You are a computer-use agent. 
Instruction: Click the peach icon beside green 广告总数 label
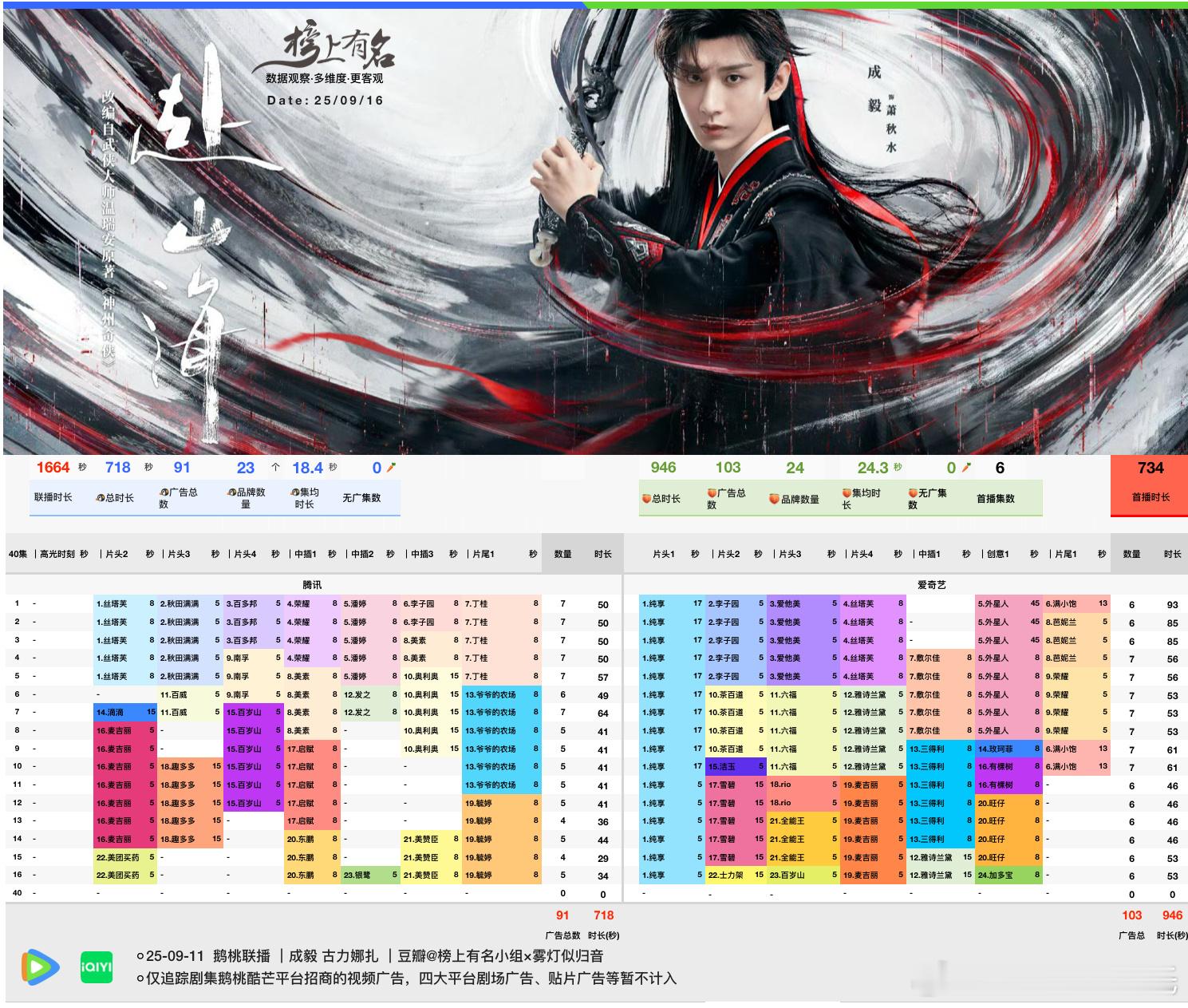point(712,493)
